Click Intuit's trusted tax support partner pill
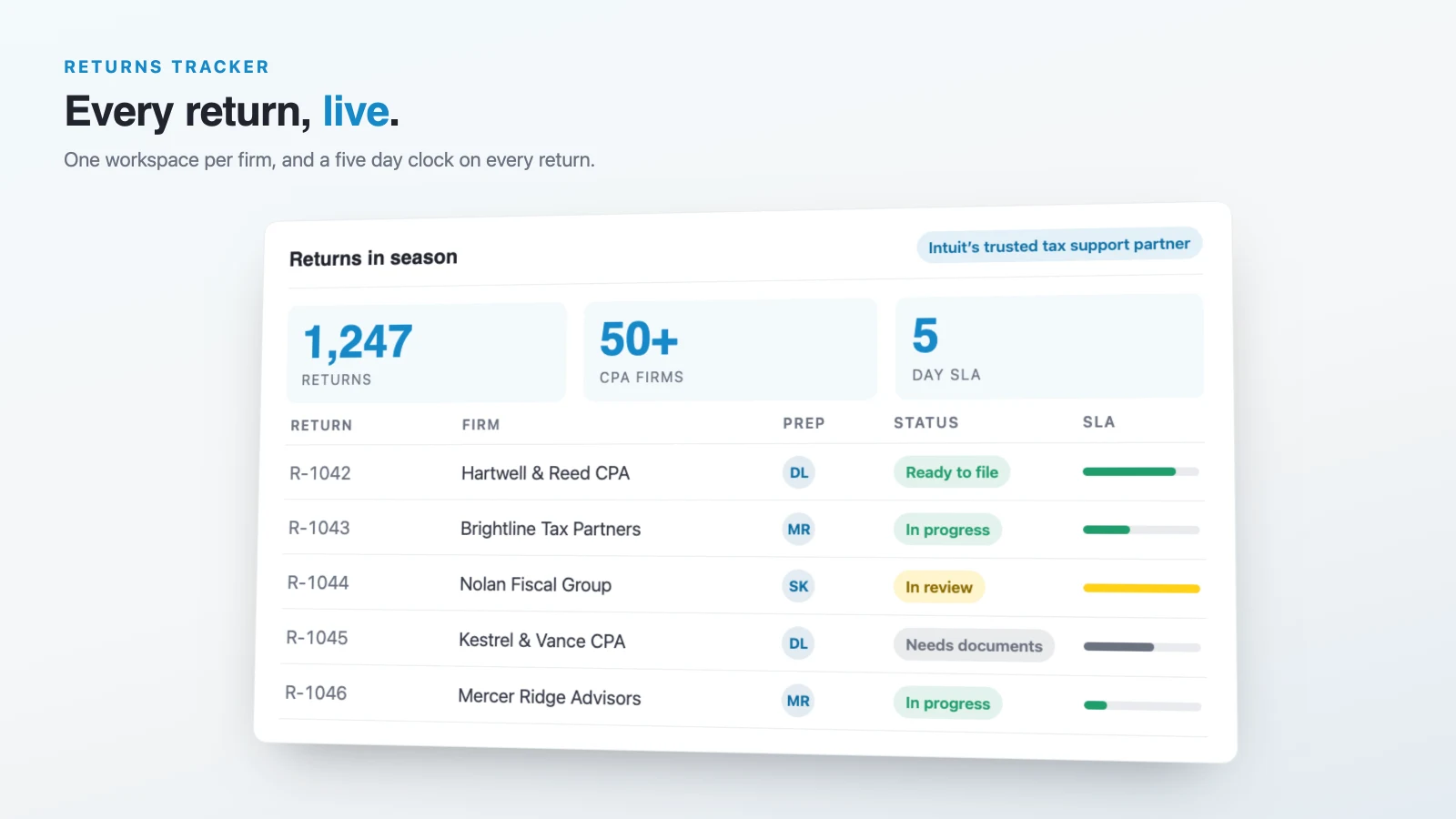 [1059, 246]
